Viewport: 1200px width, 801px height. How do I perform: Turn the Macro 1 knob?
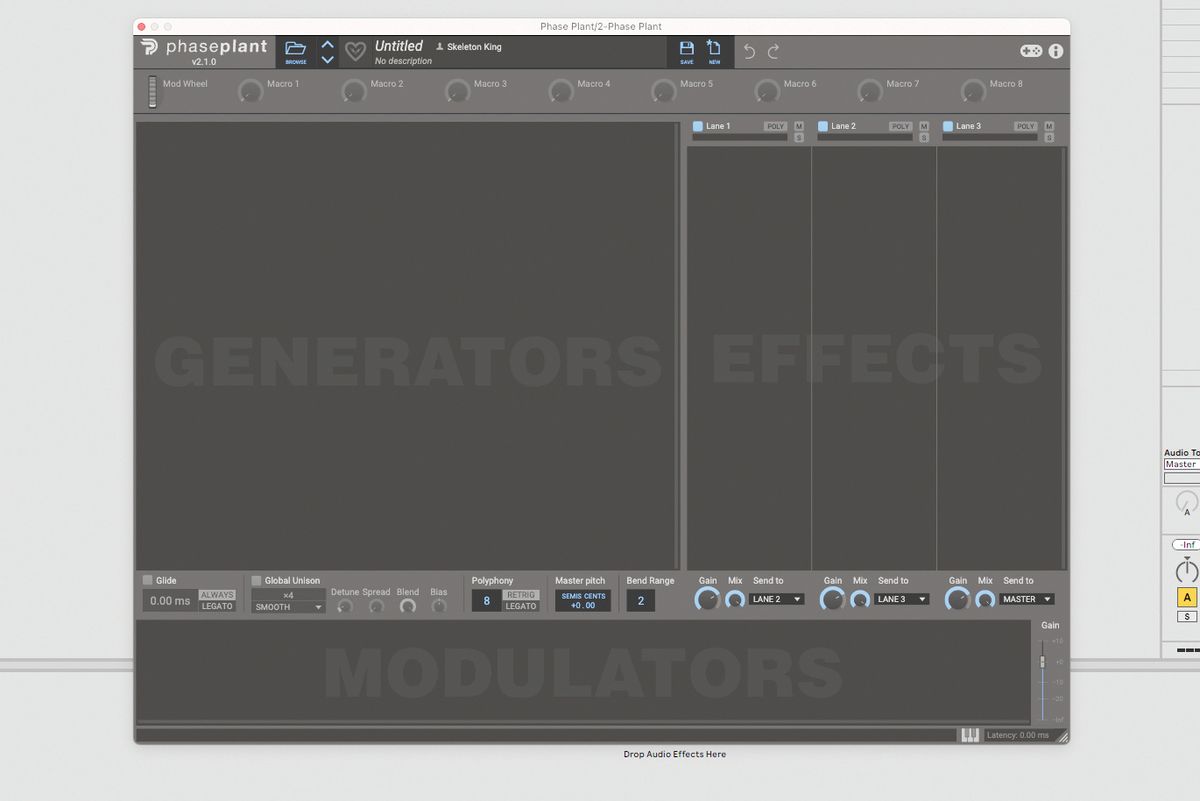click(250, 90)
